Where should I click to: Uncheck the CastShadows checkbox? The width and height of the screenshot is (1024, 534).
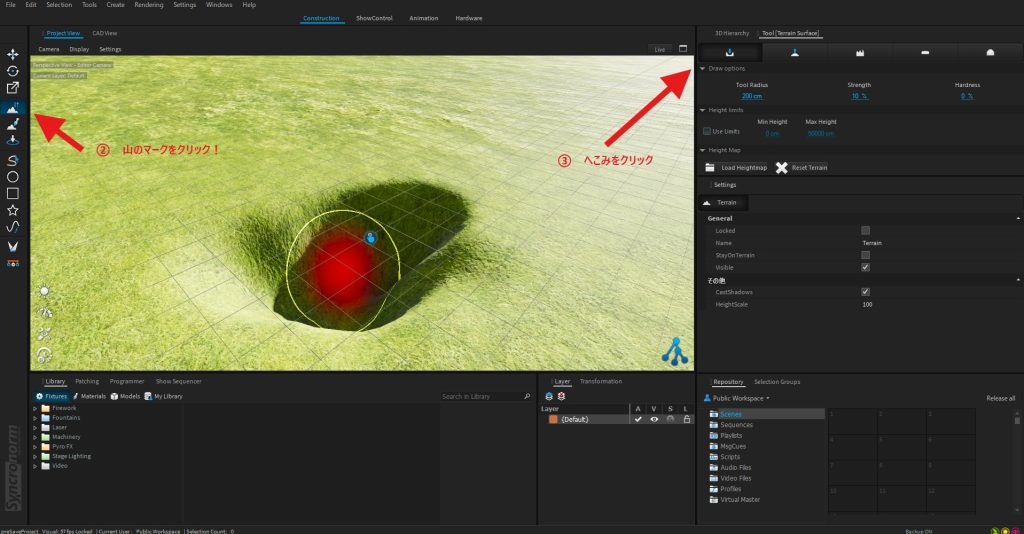pyautogui.click(x=865, y=292)
